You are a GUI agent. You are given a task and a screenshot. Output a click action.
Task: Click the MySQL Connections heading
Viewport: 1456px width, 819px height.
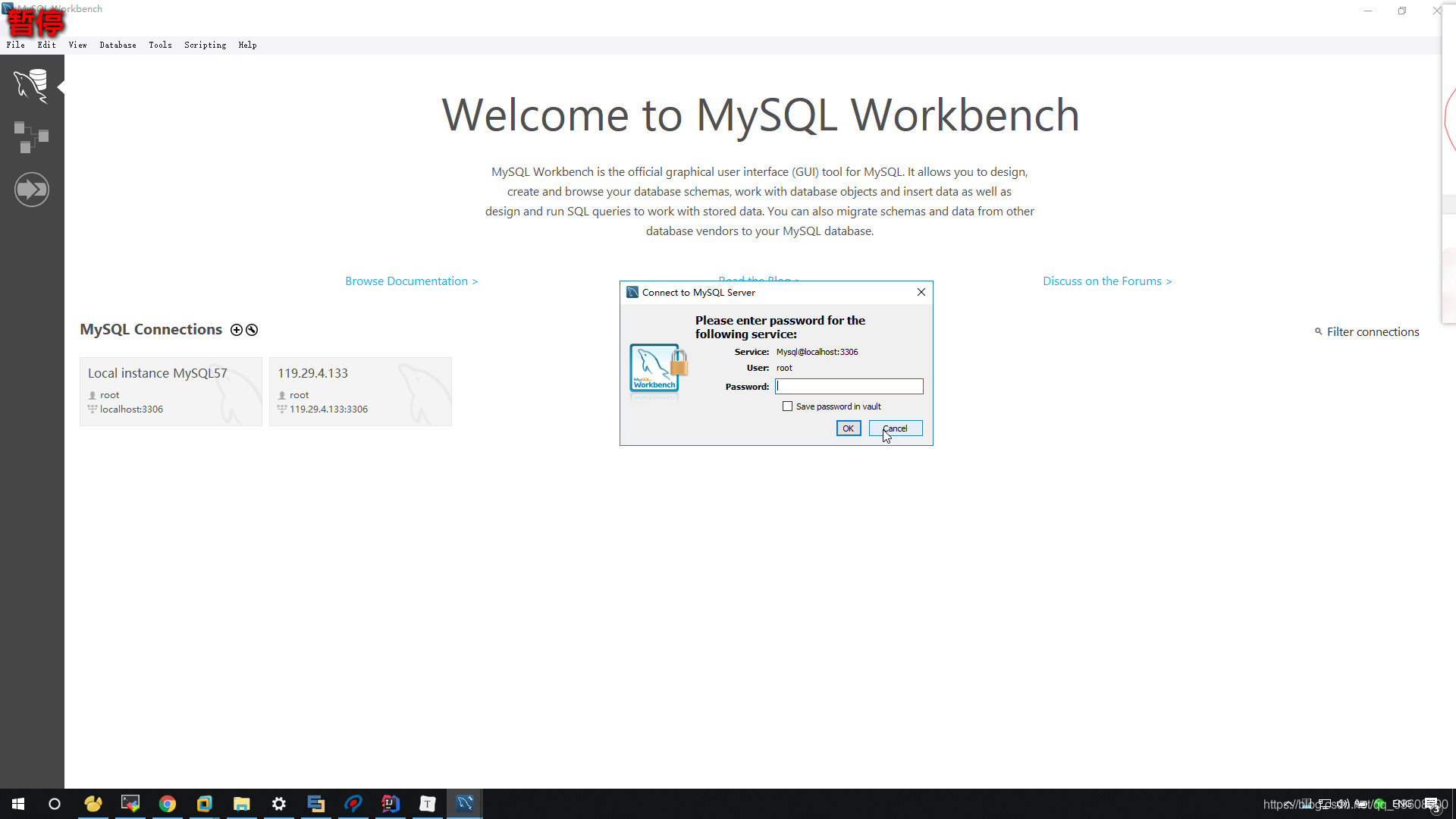pos(151,330)
